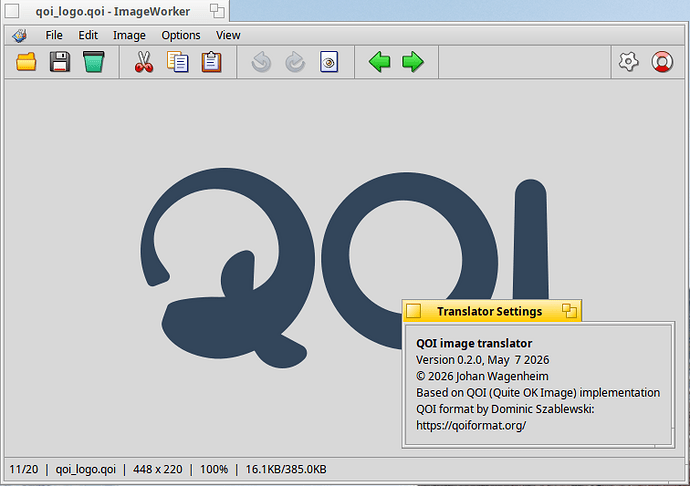Open help with the lifebuoy icon
690x486 pixels.
[662, 62]
